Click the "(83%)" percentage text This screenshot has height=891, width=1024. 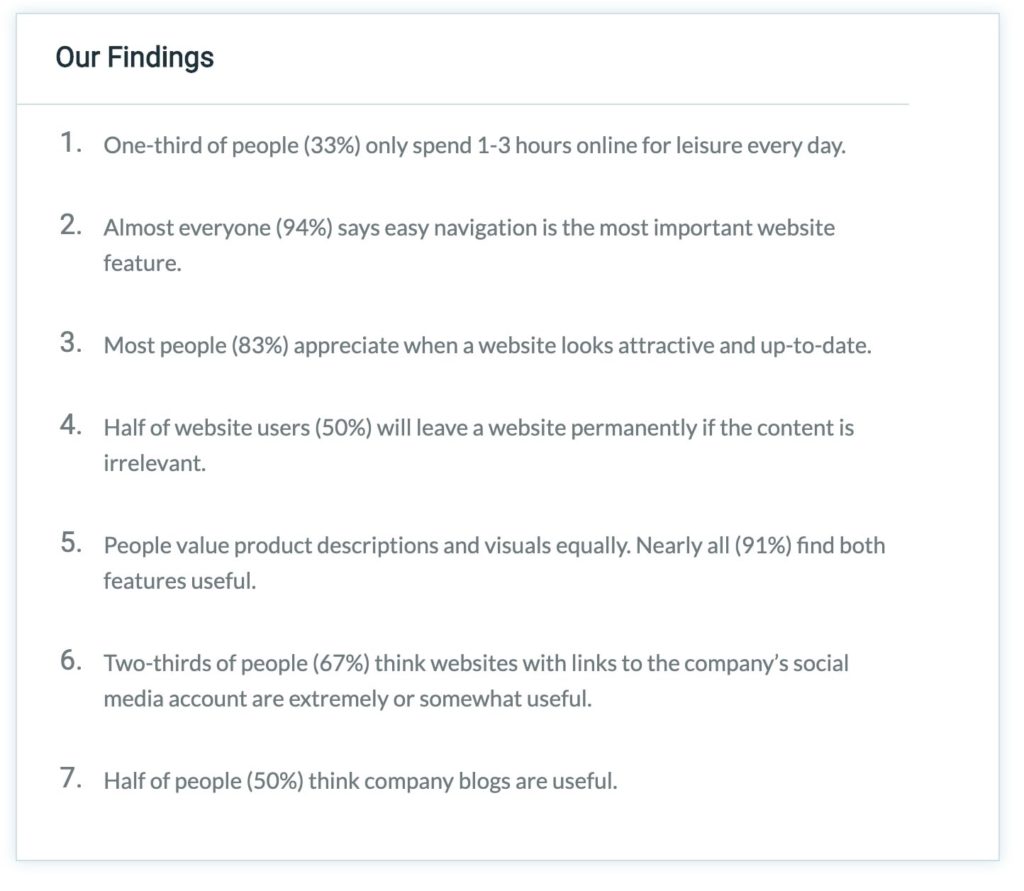coord(260,346)
